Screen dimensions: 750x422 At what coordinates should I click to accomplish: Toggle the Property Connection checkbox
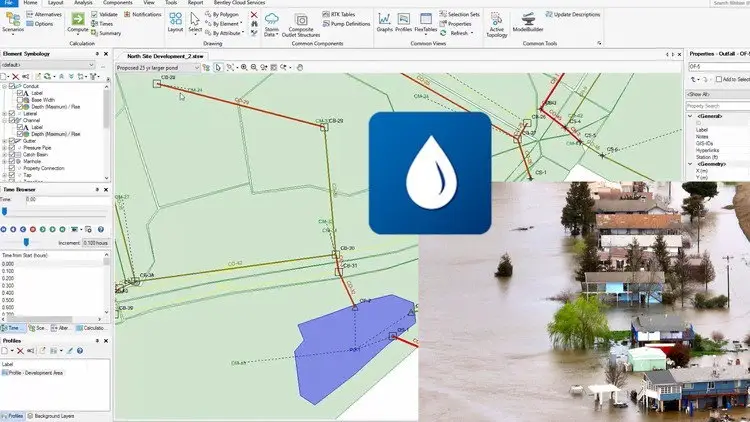click(x=12, y=168)
